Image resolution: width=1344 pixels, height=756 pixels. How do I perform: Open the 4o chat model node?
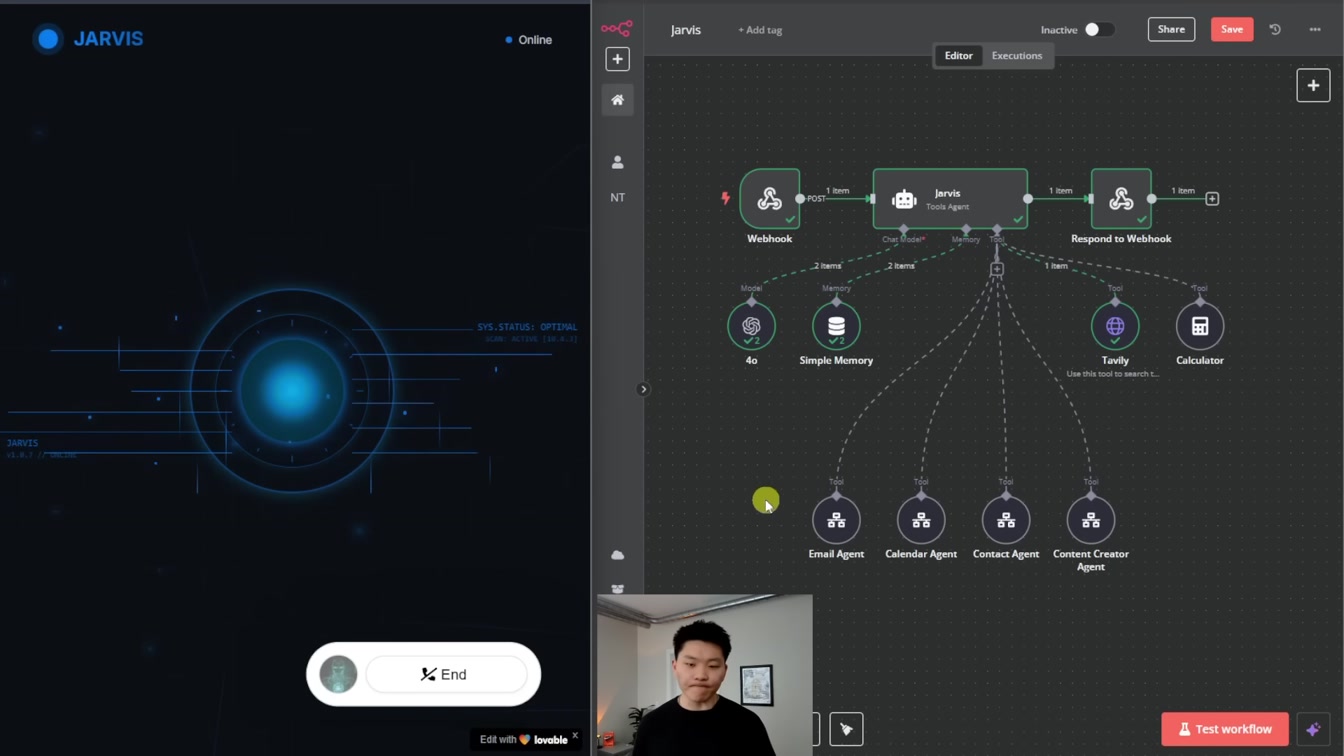click(751, 326)
